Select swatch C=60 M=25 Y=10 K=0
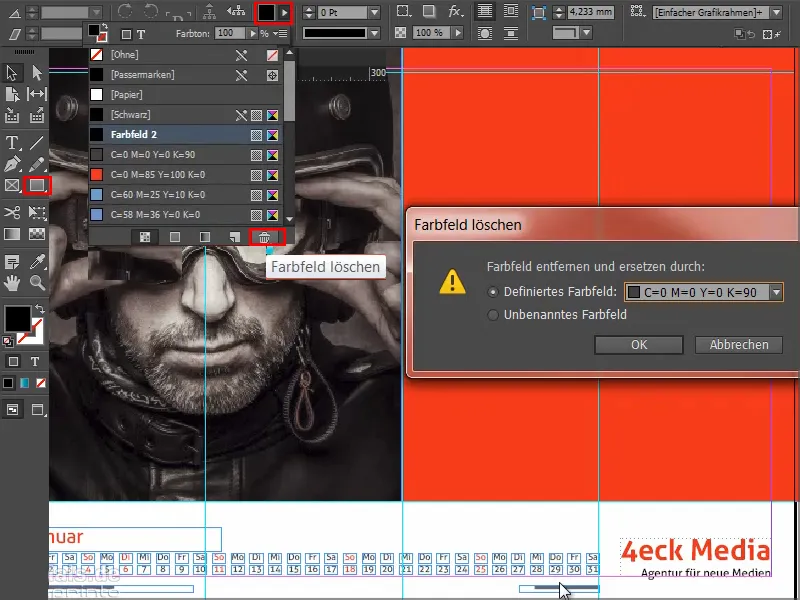 [x=186, y=194]
